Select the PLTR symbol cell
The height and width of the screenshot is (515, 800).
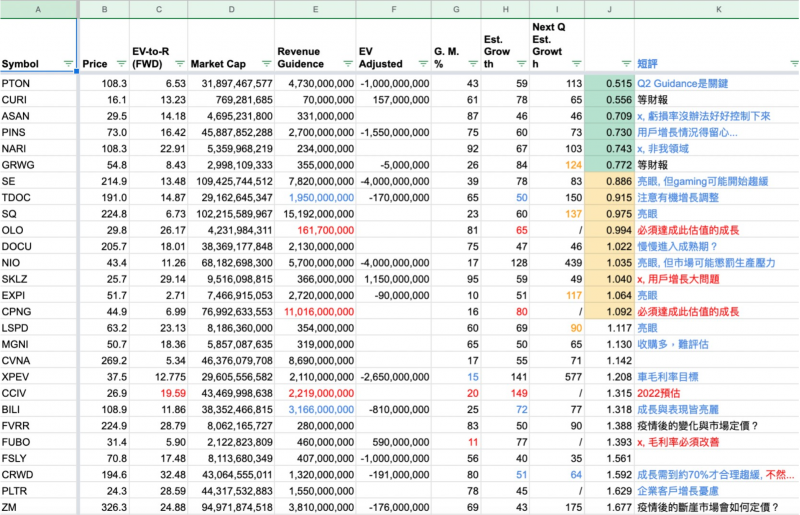coord(38,491)
